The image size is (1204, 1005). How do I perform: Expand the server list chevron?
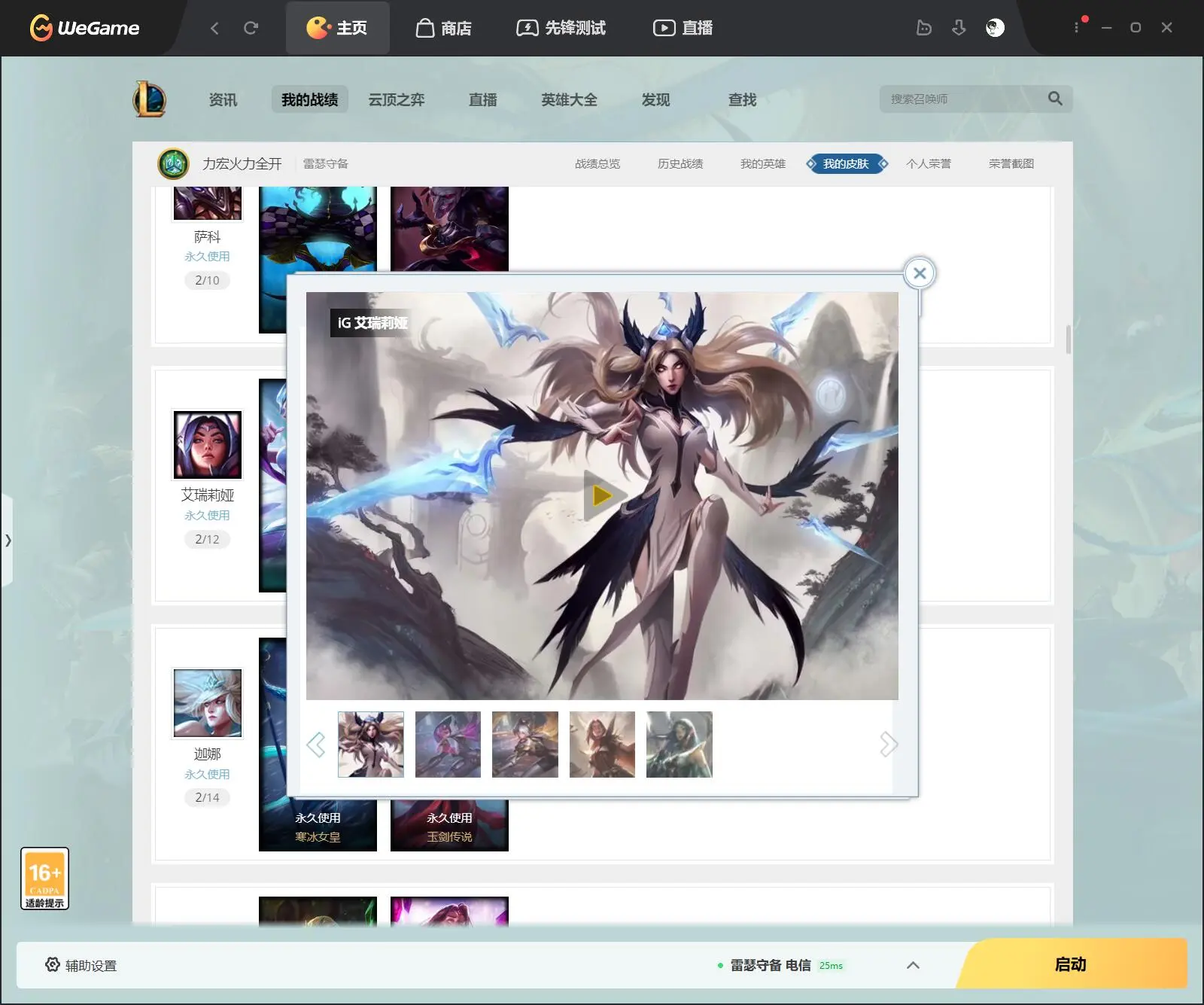(913, 965)
